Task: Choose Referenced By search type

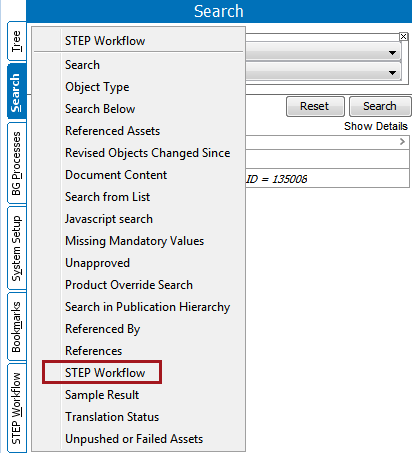Action: coord(103,329)
